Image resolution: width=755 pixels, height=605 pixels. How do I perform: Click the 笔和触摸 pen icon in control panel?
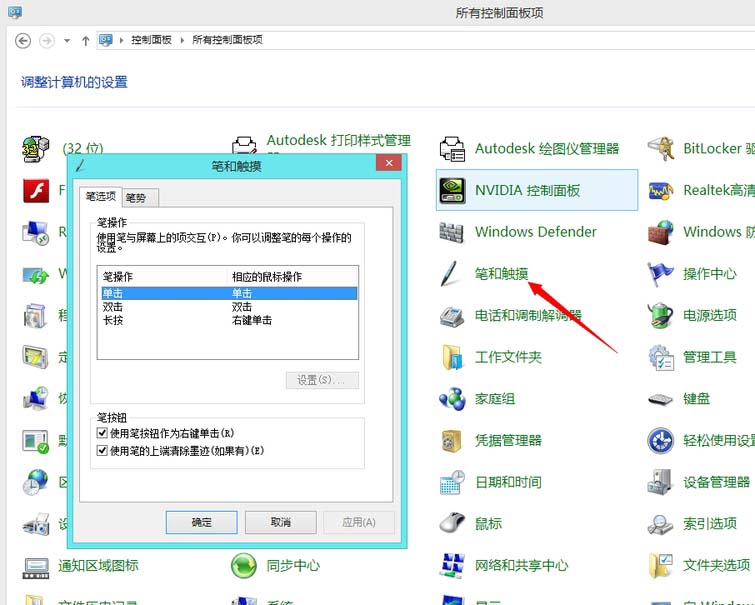pos(450,273)
